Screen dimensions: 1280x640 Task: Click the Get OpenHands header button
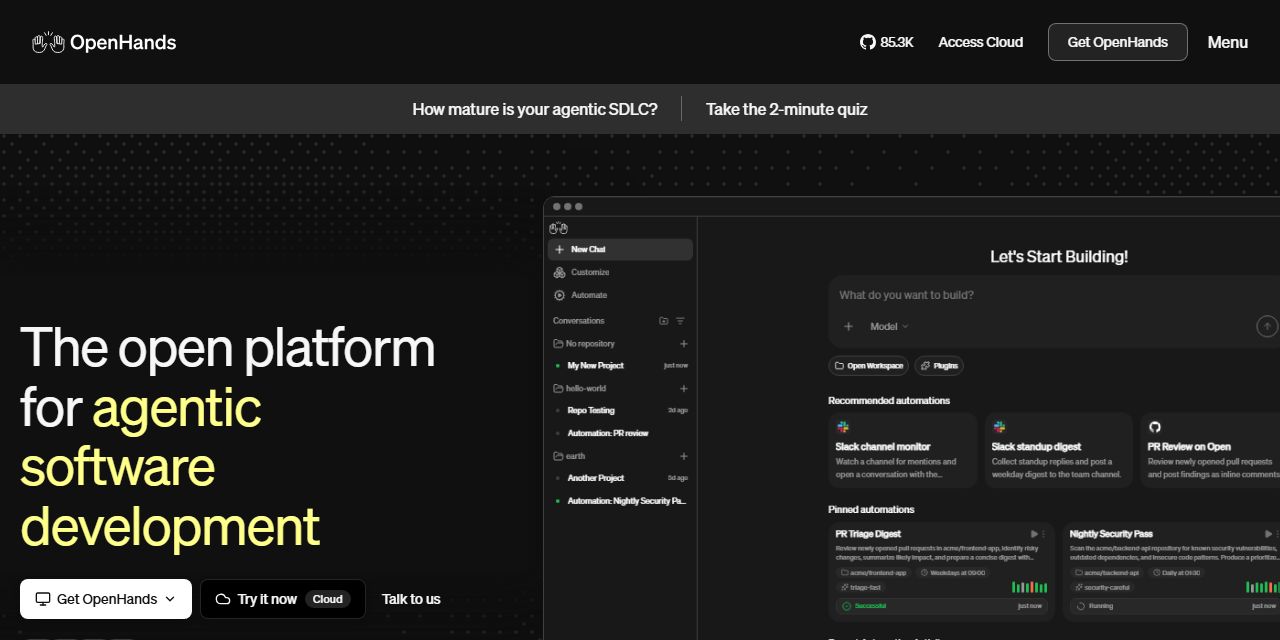[1117, 42]
